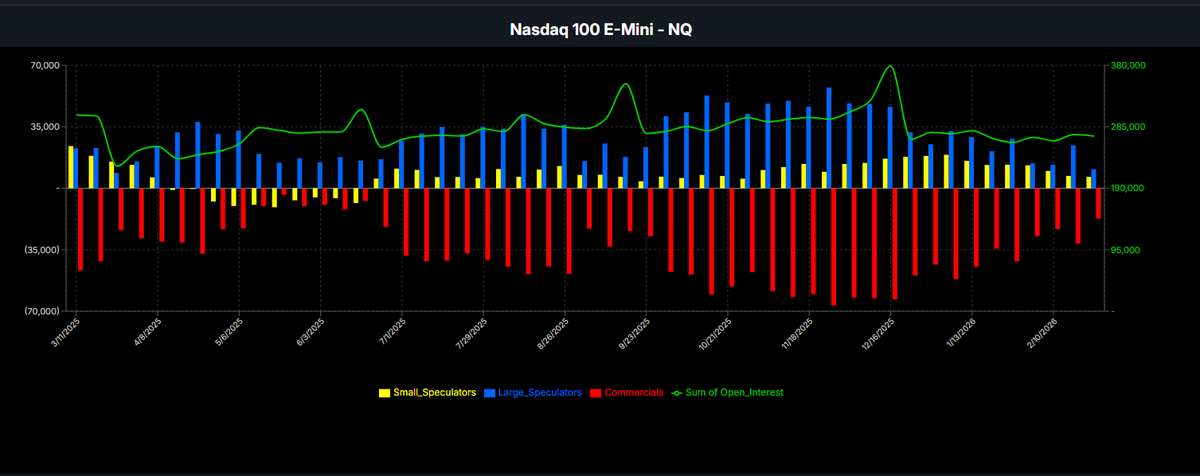Click the 2/10/2026 date axis label
1200x476 pixels.
1041,332
